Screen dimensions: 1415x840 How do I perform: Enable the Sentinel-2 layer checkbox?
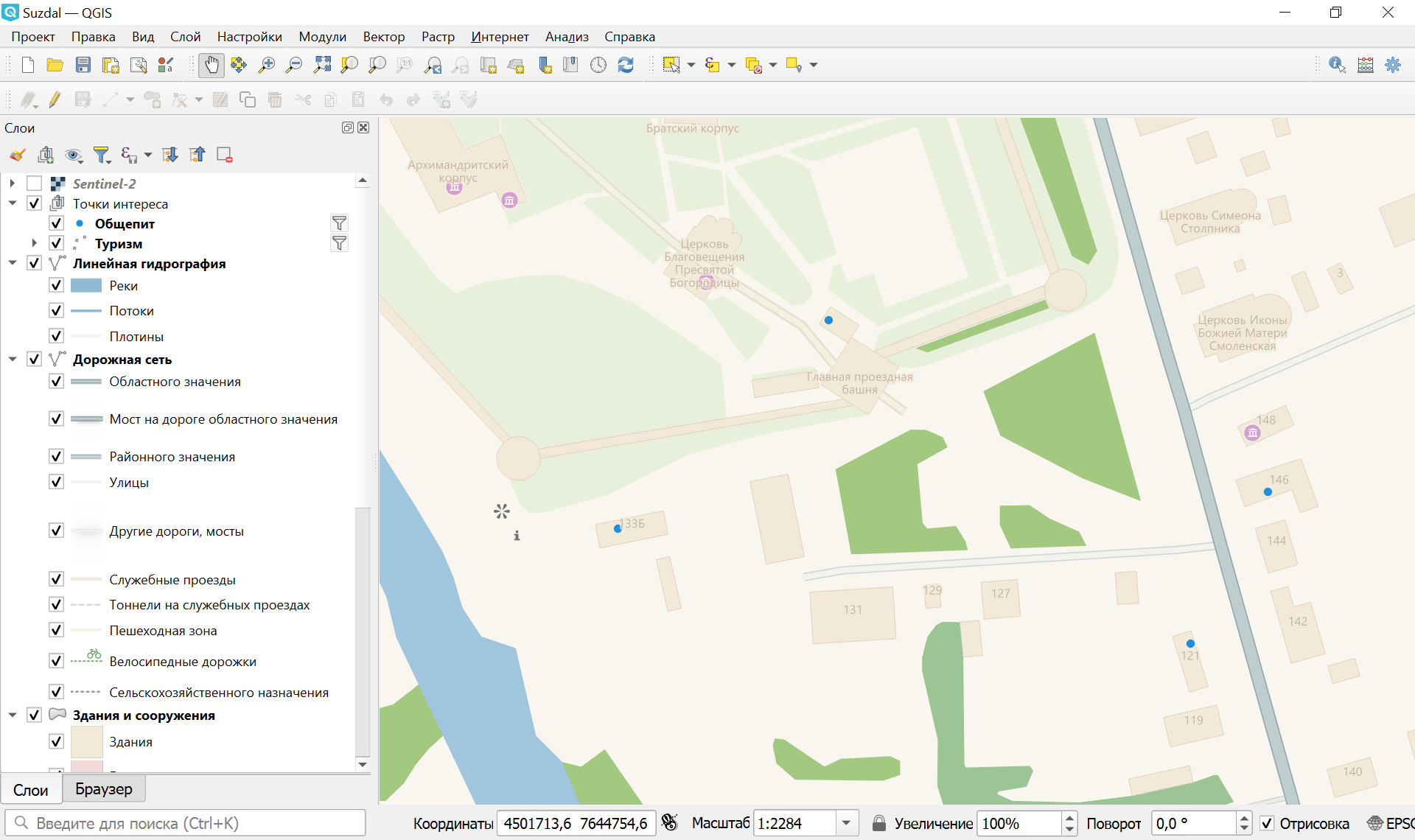point(34,183)
